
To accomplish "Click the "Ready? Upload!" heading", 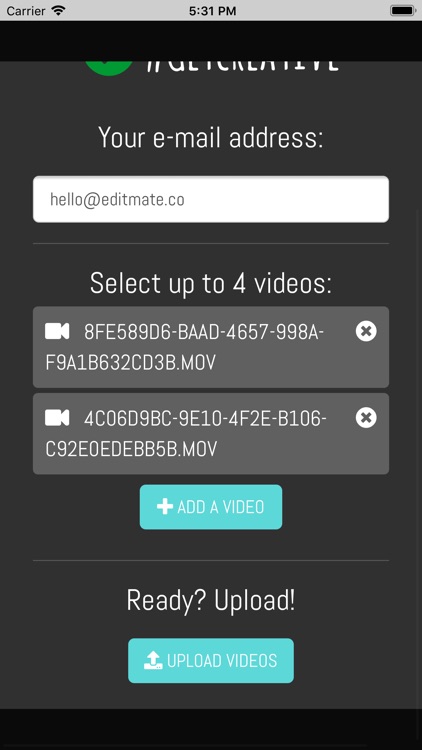I will click(x=211, y=601).
